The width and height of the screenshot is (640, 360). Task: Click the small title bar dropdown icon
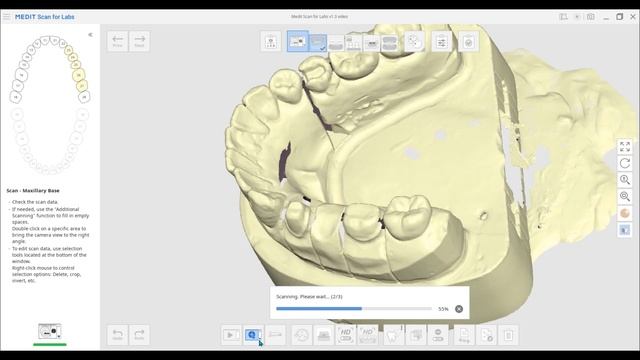click(x=577, y=17)
